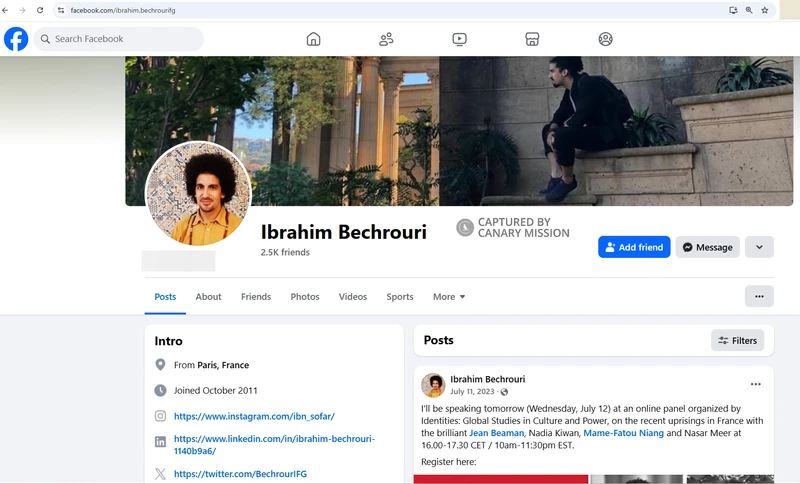Click the install app icon in address bar

[x=733, y=10]
